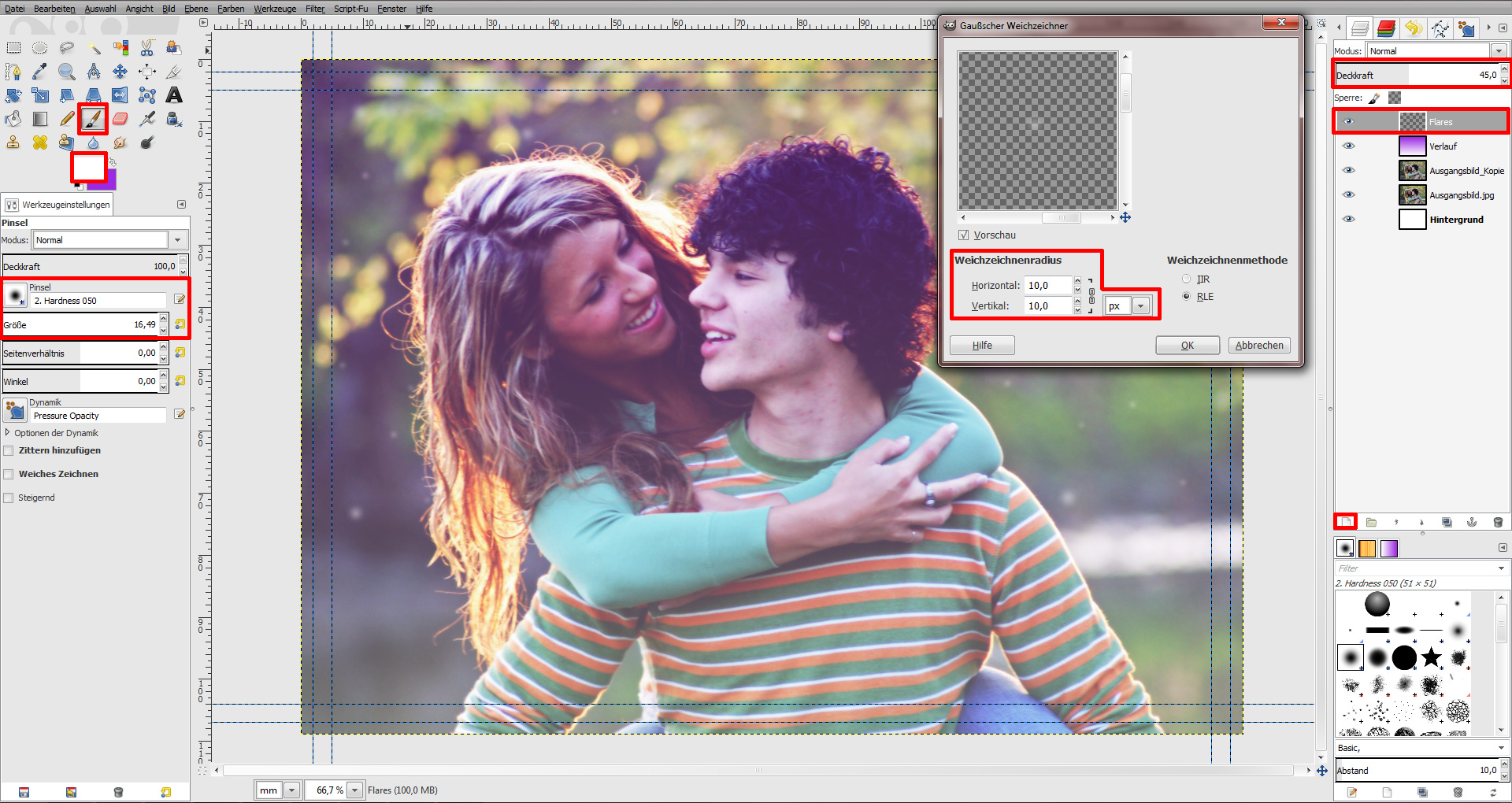Select the Eraser tool

coord(120,119)
